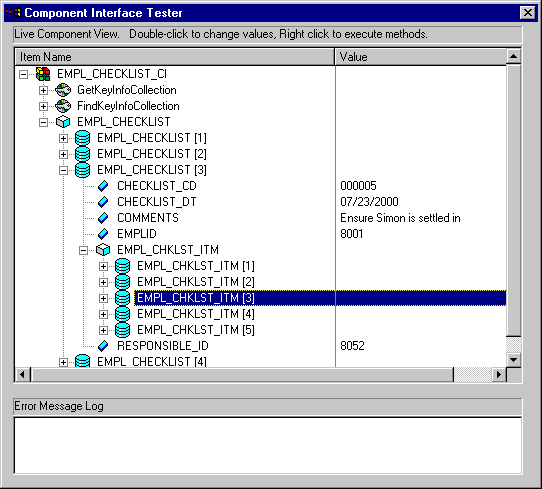Image resolution: width=542 pixels, height=489 pixels.
Task: Expand the EMPL_CHECKLIST [4] row
Action: pos(63,363)
